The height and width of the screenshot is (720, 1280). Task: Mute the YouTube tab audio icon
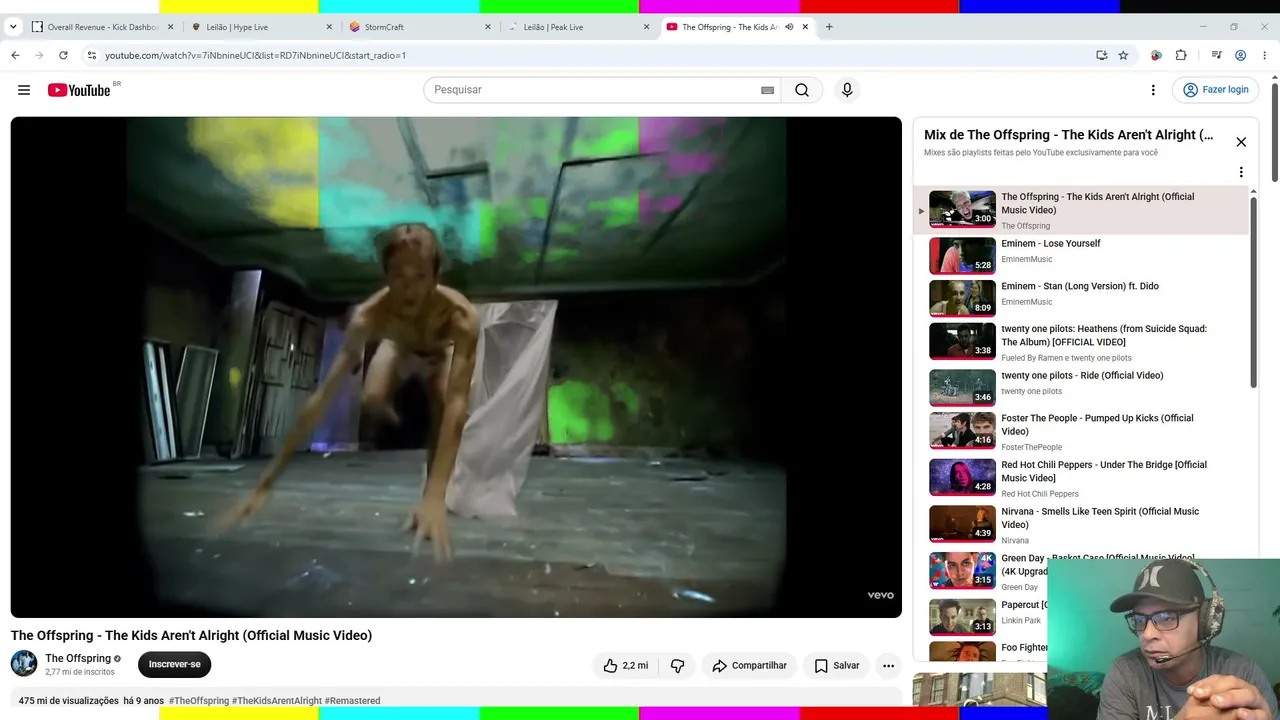pos(789,27)
